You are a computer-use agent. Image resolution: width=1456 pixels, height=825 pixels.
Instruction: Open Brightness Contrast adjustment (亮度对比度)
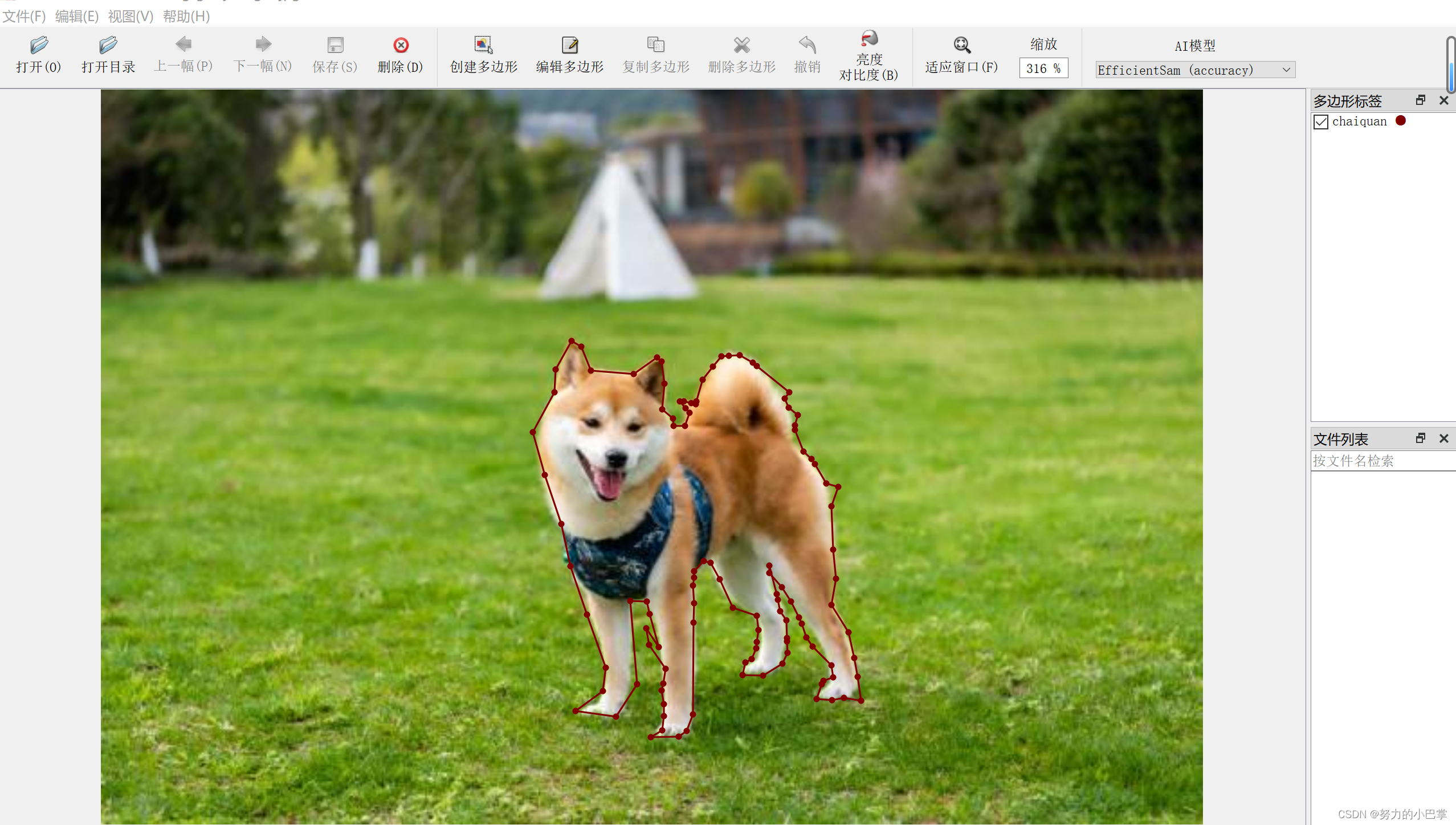click(x=868, y=40)
